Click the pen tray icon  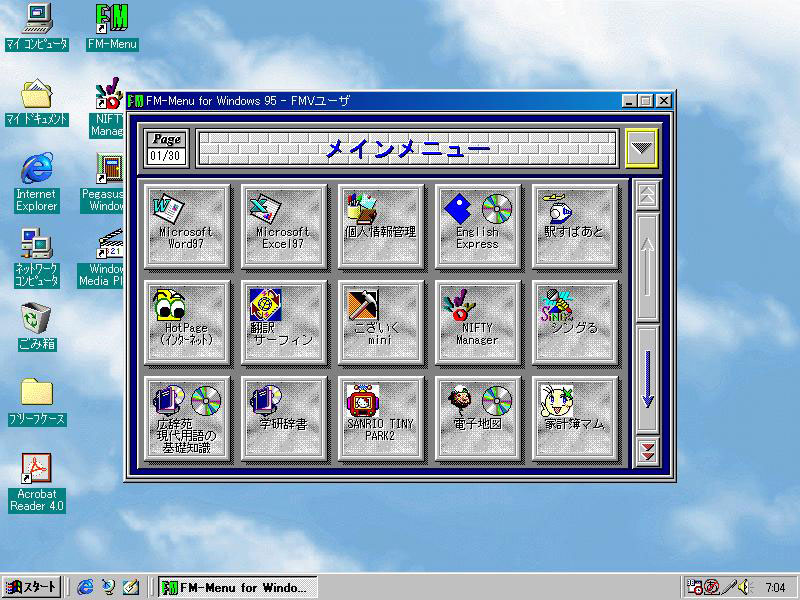tap(729, 587)
